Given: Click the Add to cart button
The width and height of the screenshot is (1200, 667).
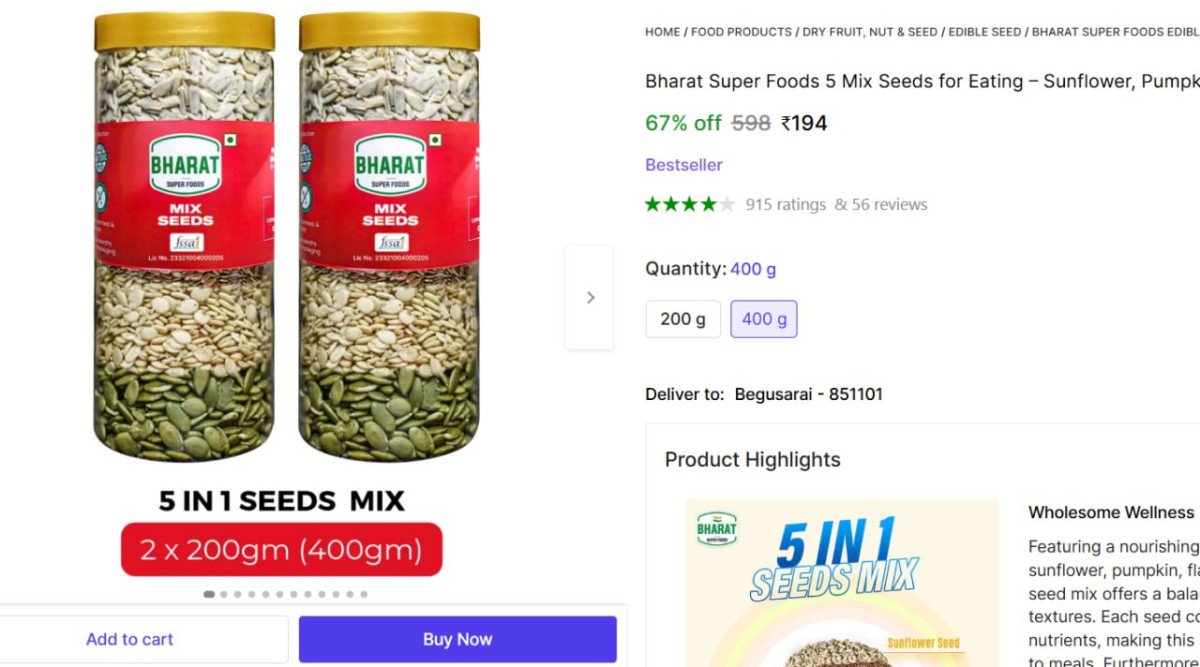Looking at the screenshot, I should pos(130,639).
